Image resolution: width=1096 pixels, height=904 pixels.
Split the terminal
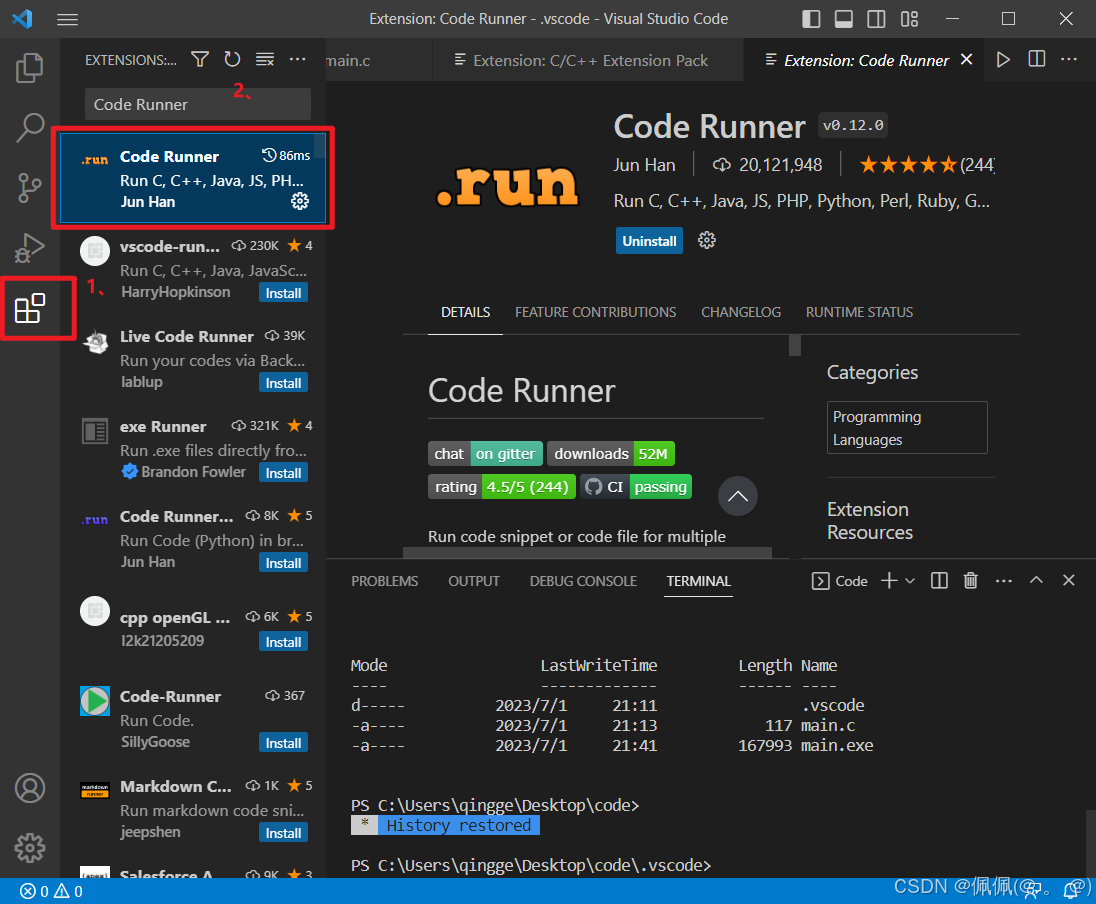(x=939, y=580)
